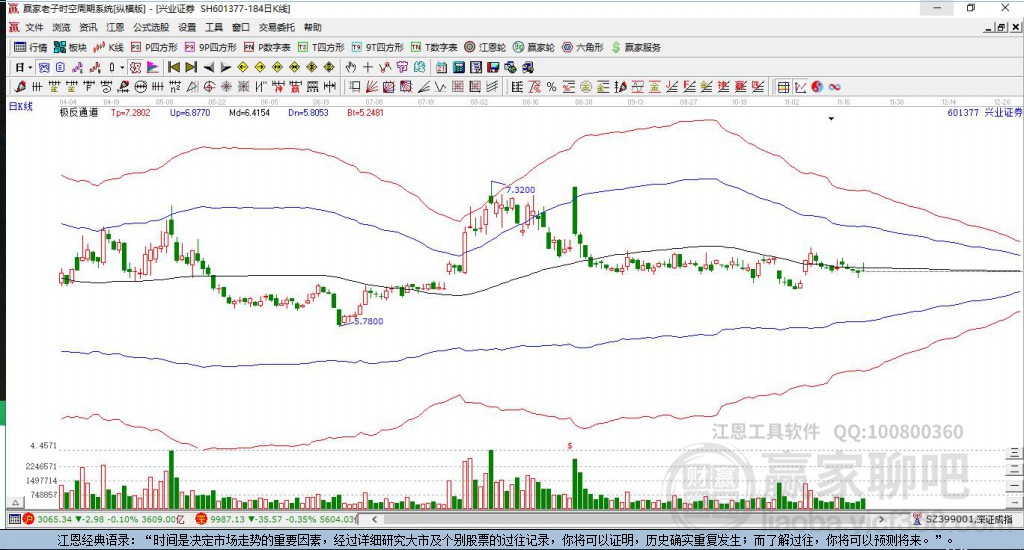Click the 7.3200 high price marker
The width and height of the screenshot is (1024, 550).
tap(520, 189)
